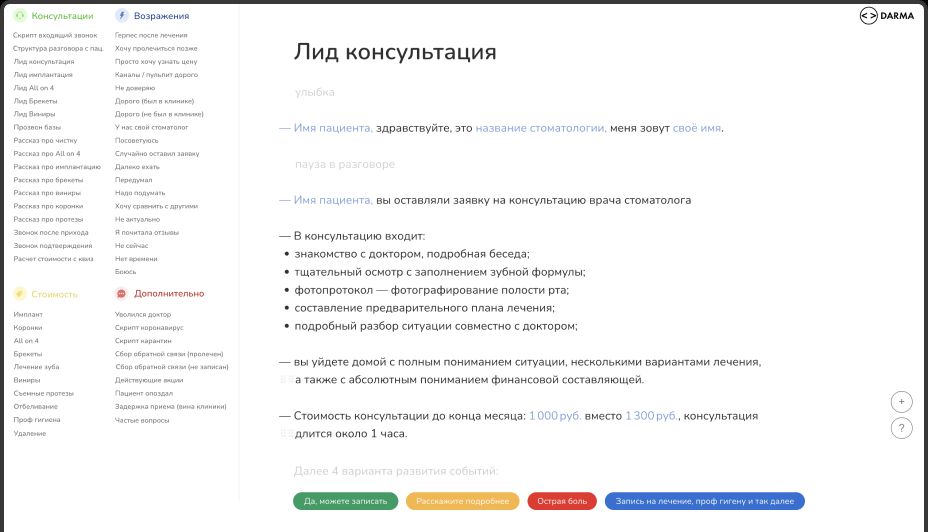The height and width of the screenshot is (532, 928).
Task: Click the DARMA logo in the top corner
Action: (x=887, y=16)
